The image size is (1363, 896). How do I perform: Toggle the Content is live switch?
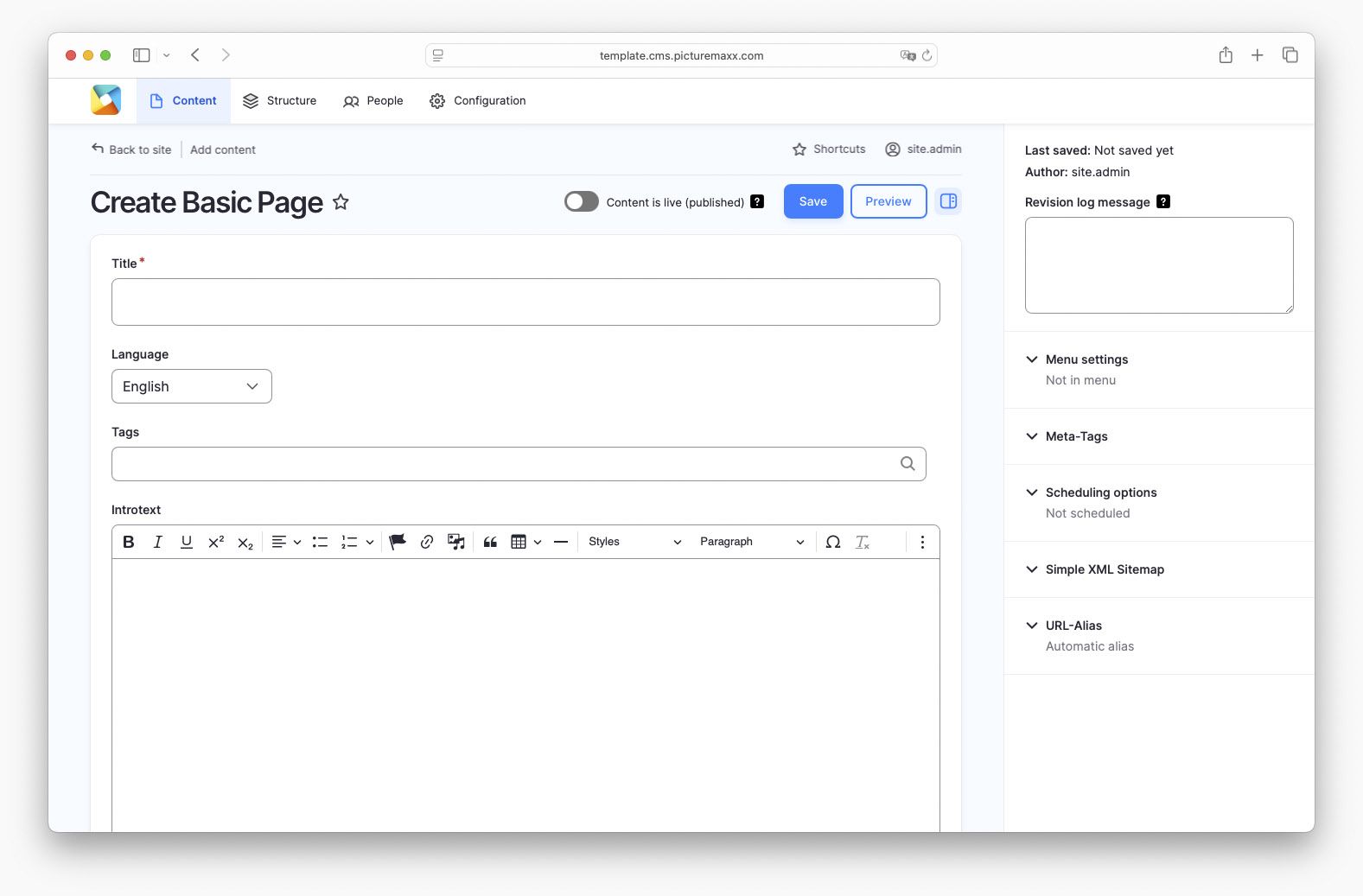click(582, 201)
